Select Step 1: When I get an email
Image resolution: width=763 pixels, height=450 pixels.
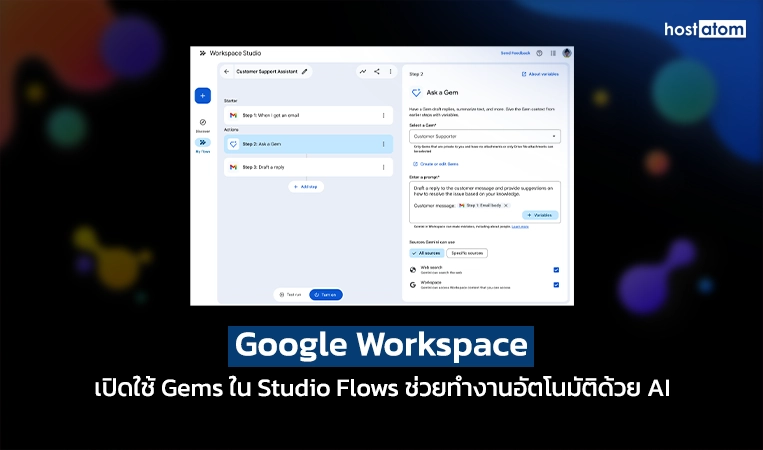tap(308, 115)
